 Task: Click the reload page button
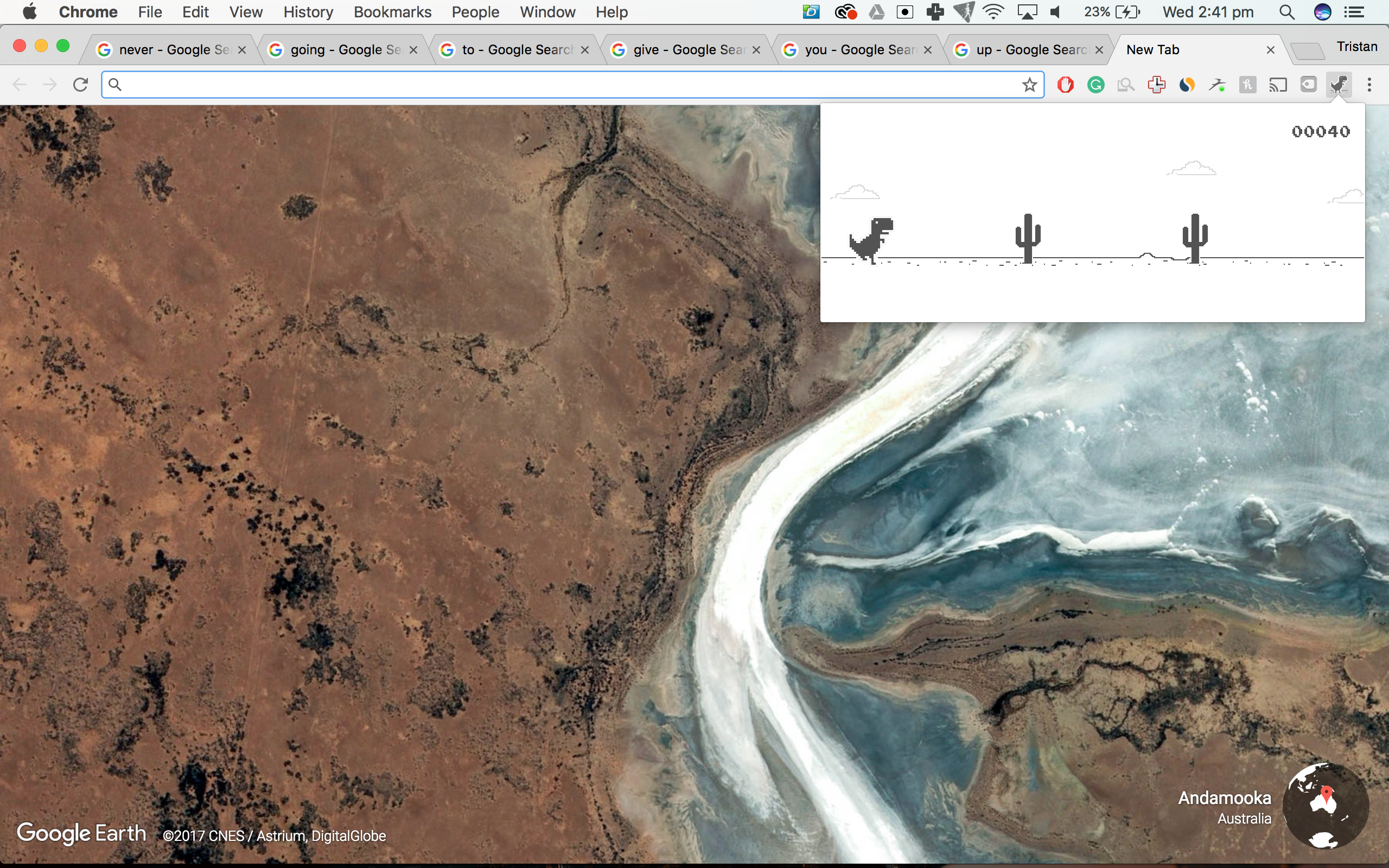point(80,85)
